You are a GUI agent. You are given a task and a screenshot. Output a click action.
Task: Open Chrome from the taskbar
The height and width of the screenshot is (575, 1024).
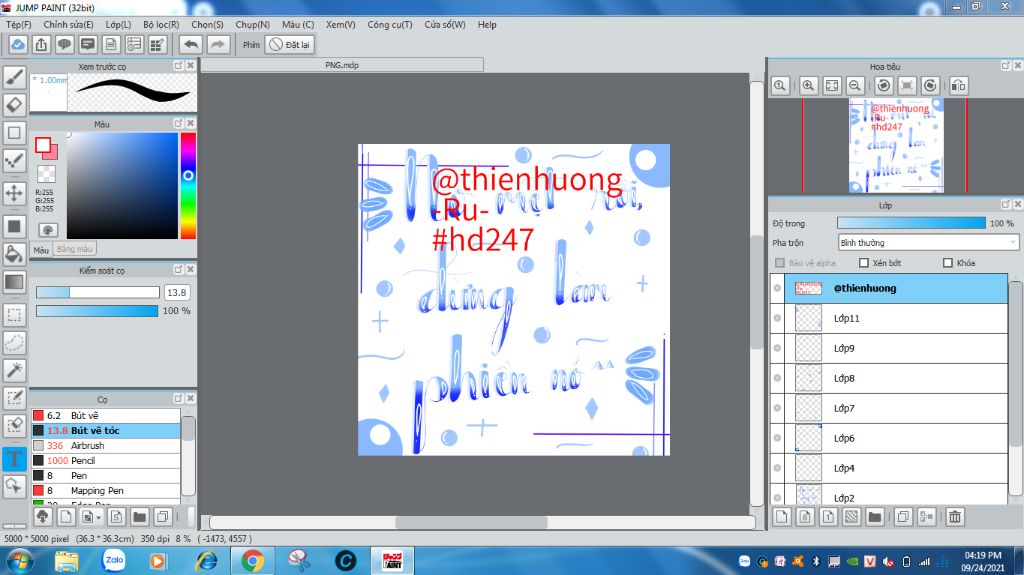(x=252, y=561)
